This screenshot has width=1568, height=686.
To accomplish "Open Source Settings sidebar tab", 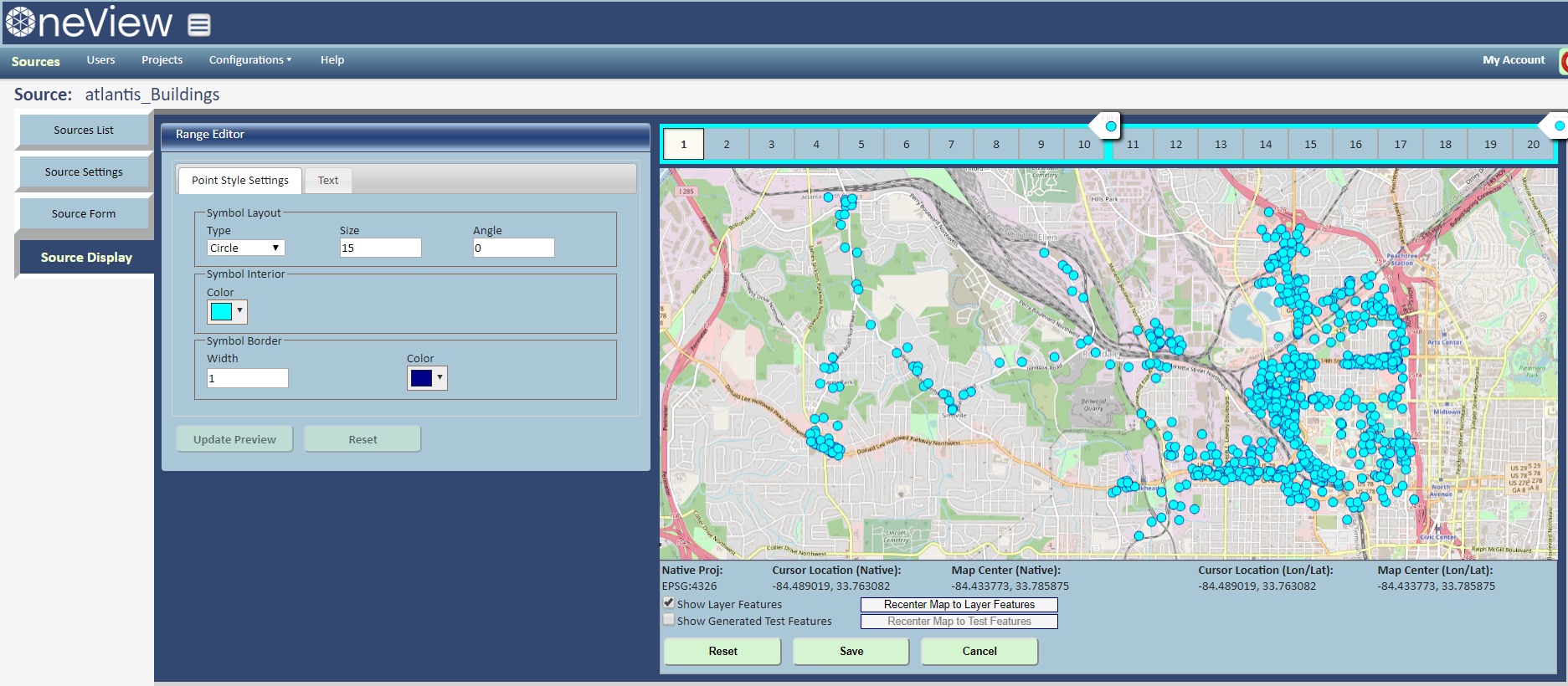I will tap(84, 171).
